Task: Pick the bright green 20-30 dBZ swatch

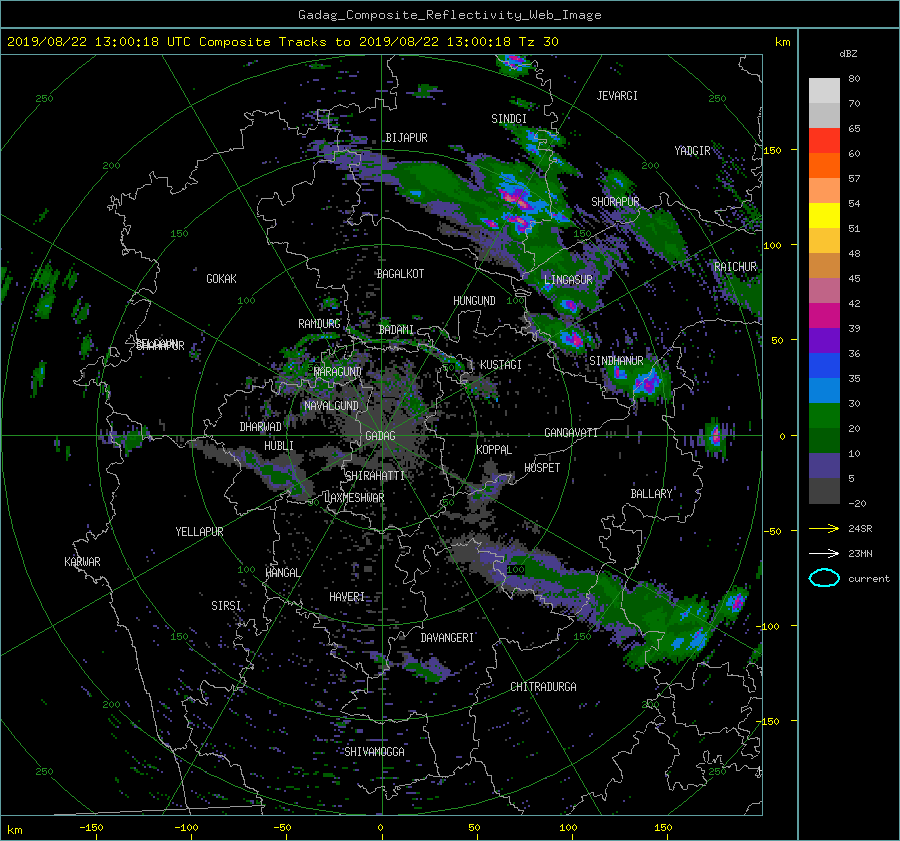Action: coord(824,415)
